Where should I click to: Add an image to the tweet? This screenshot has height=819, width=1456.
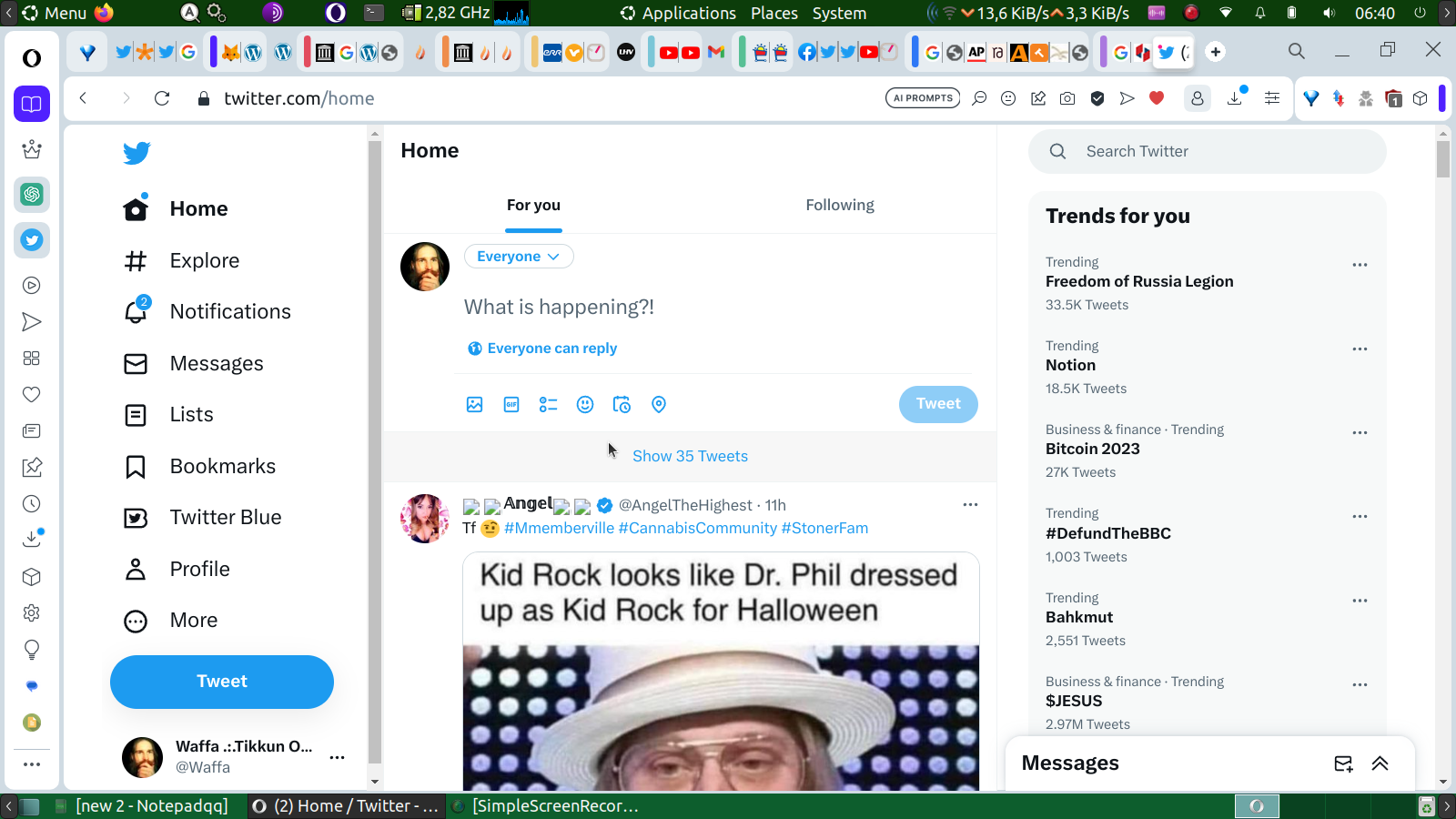pos(474,405)
